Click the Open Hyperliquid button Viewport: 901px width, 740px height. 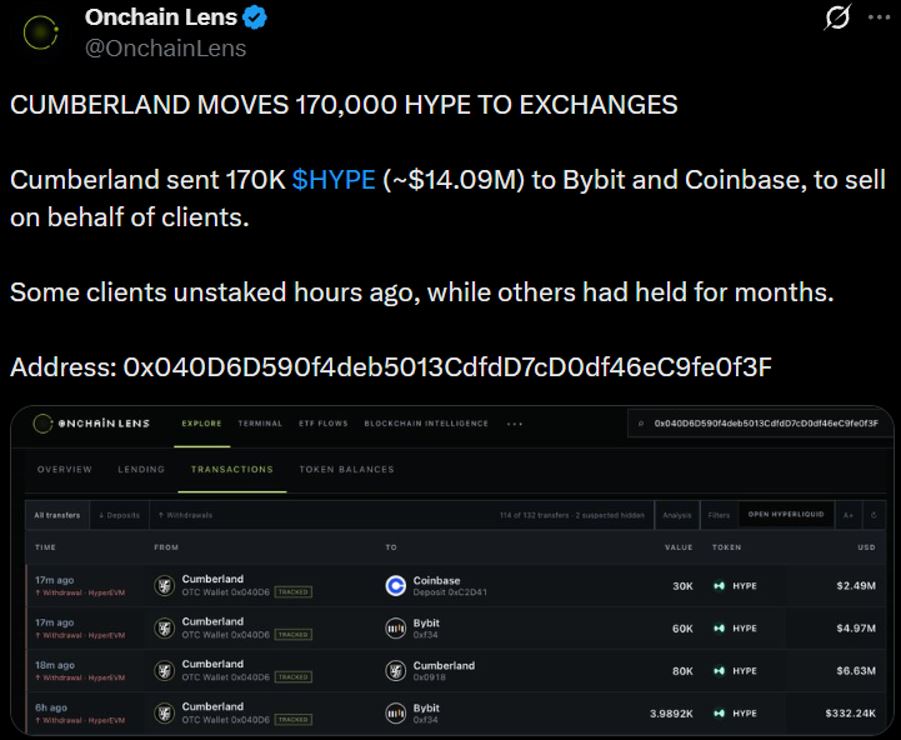pos(786,515)
